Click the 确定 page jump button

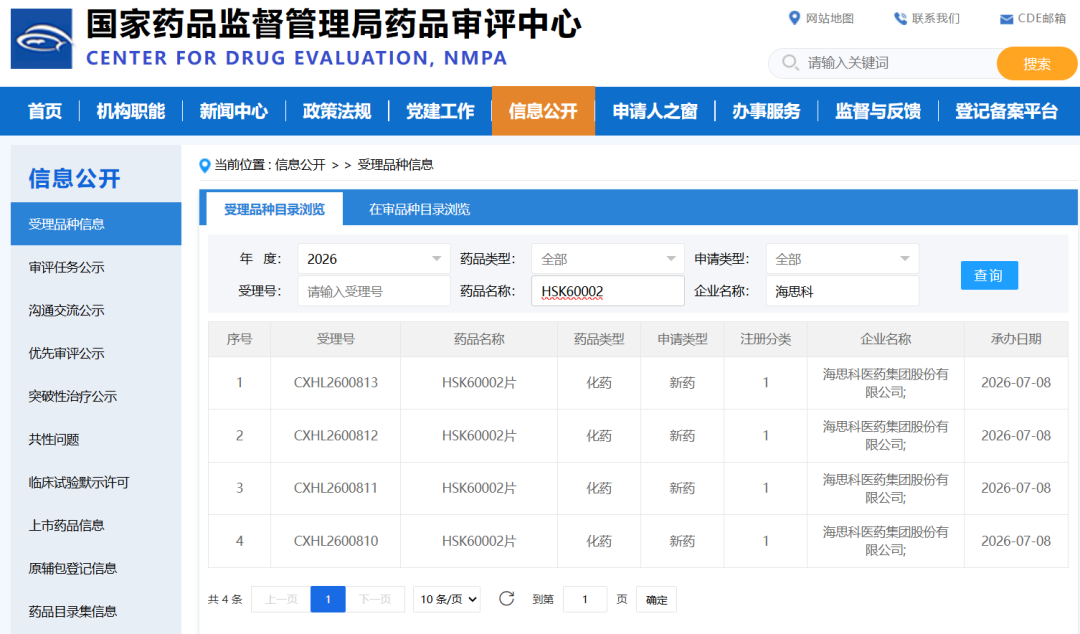pyautogui.click(x=656, y=600)
